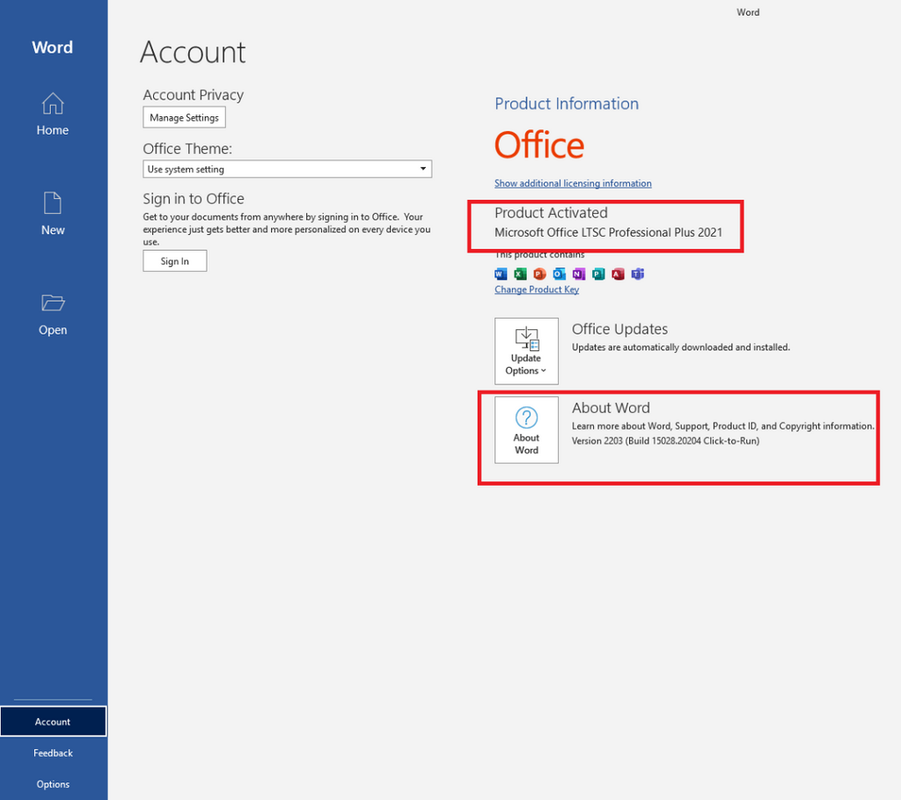Image resolution: width=901 pixels, height=800 pixels.
Task: Click the Account Privacy heading
Action: click(x=193, y=95)
